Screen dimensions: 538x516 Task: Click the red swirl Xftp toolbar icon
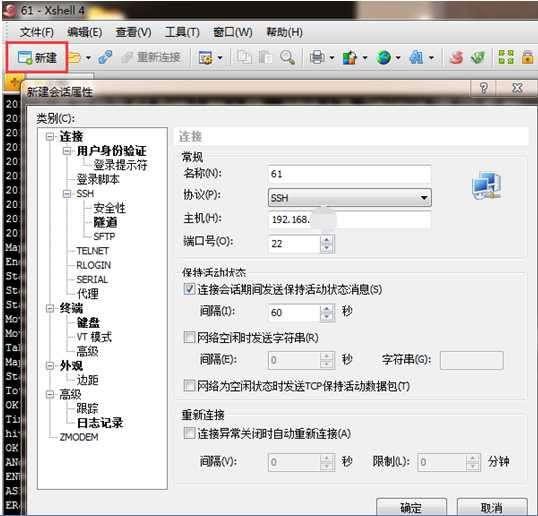(456, 57)
